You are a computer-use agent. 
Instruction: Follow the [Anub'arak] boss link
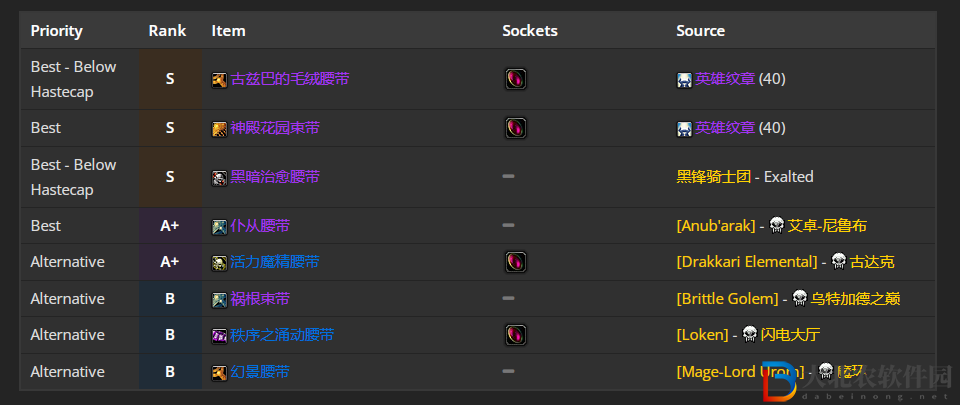(x=716, y=226)
